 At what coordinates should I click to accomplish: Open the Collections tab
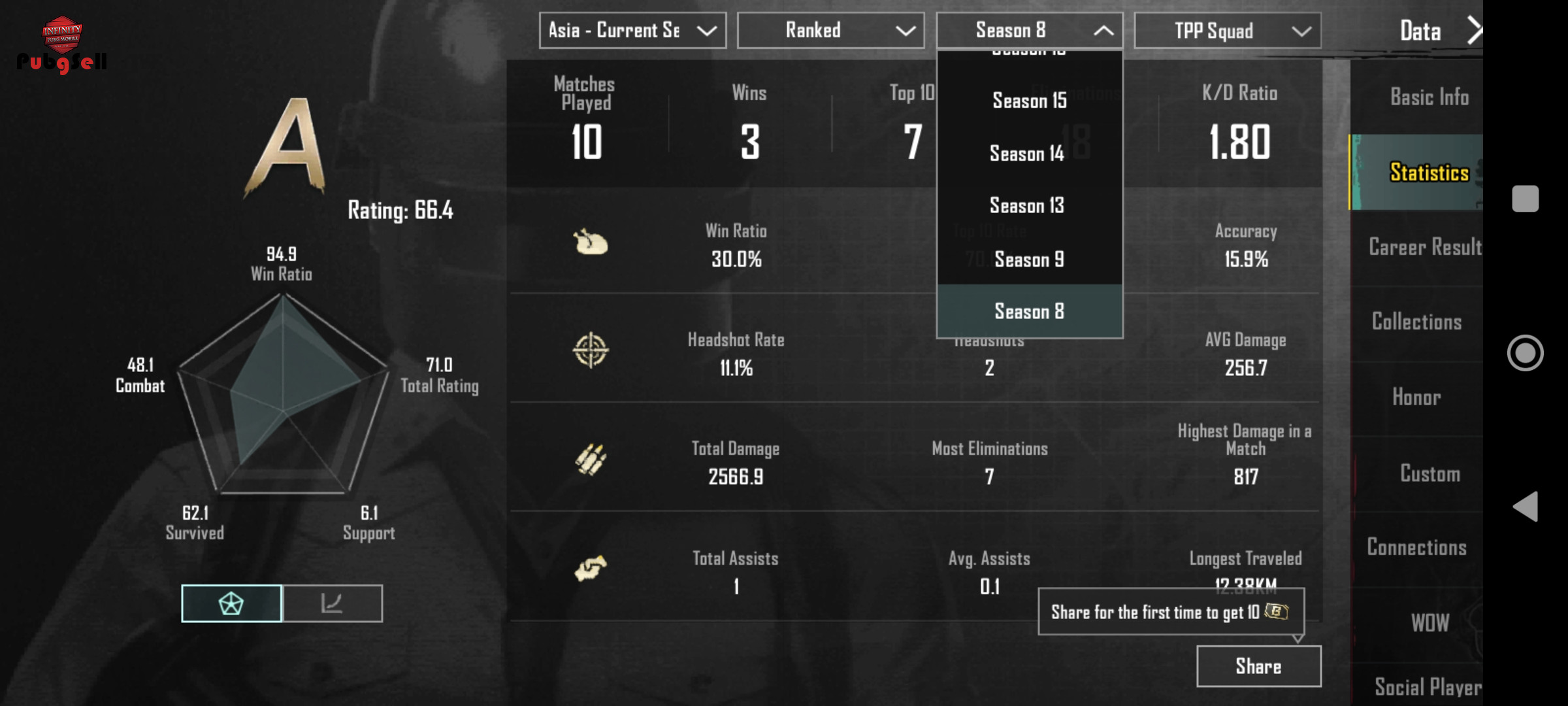point(1418,322)
